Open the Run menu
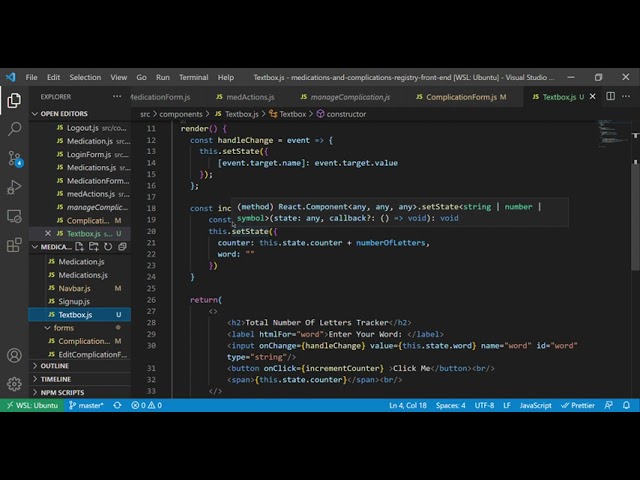640x480 pixels. coord(162,77)
